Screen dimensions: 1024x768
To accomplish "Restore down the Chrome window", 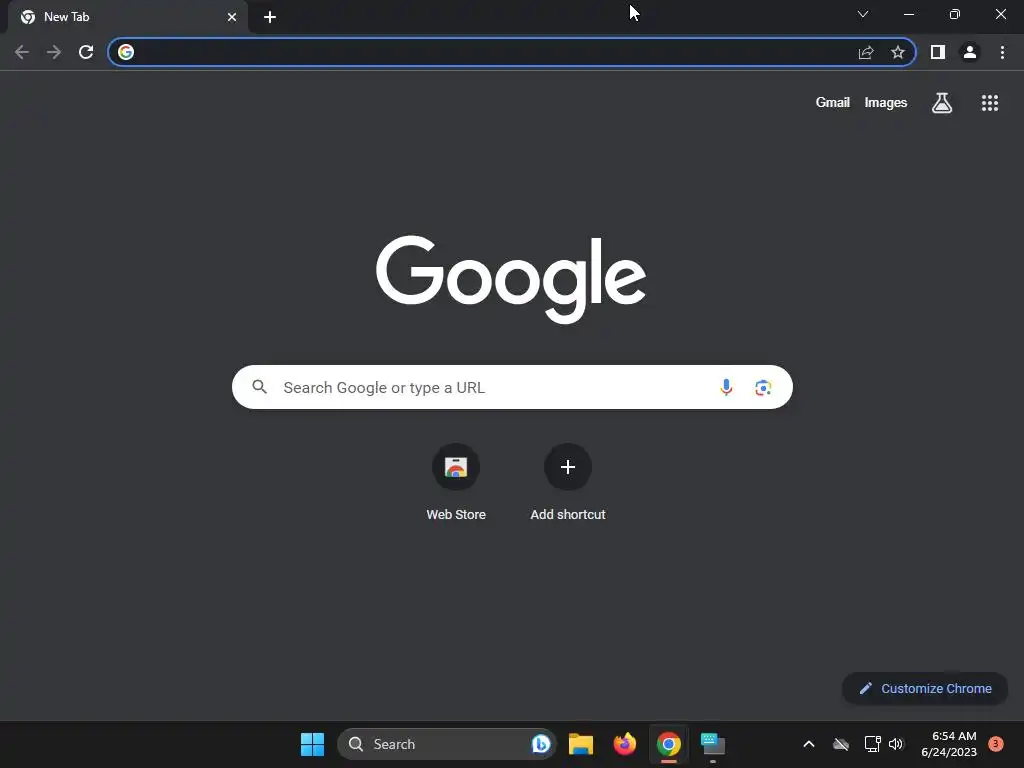I will [955, 14].
